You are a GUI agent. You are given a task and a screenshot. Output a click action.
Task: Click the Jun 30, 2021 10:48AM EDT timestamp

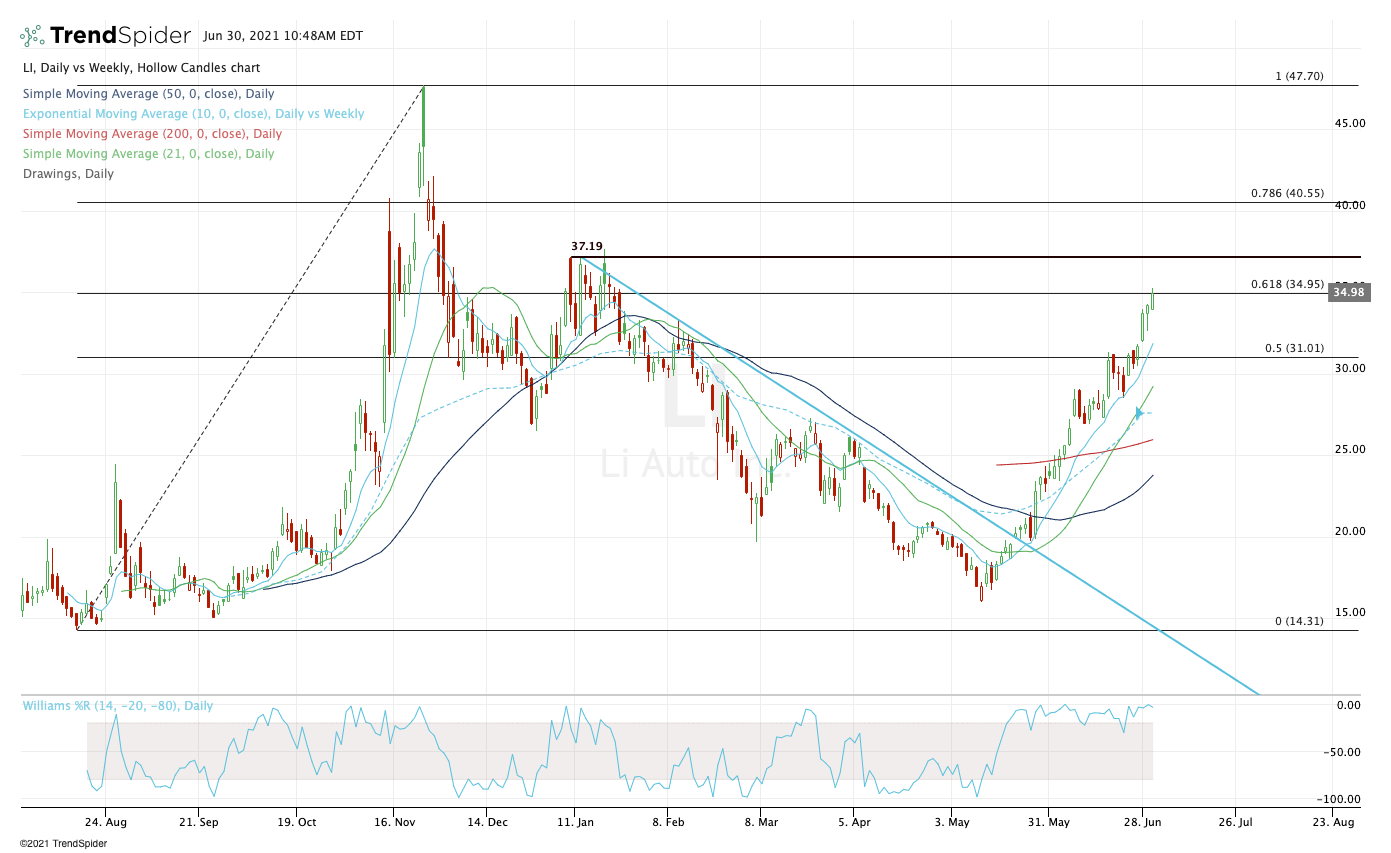(x=283, y=36)
